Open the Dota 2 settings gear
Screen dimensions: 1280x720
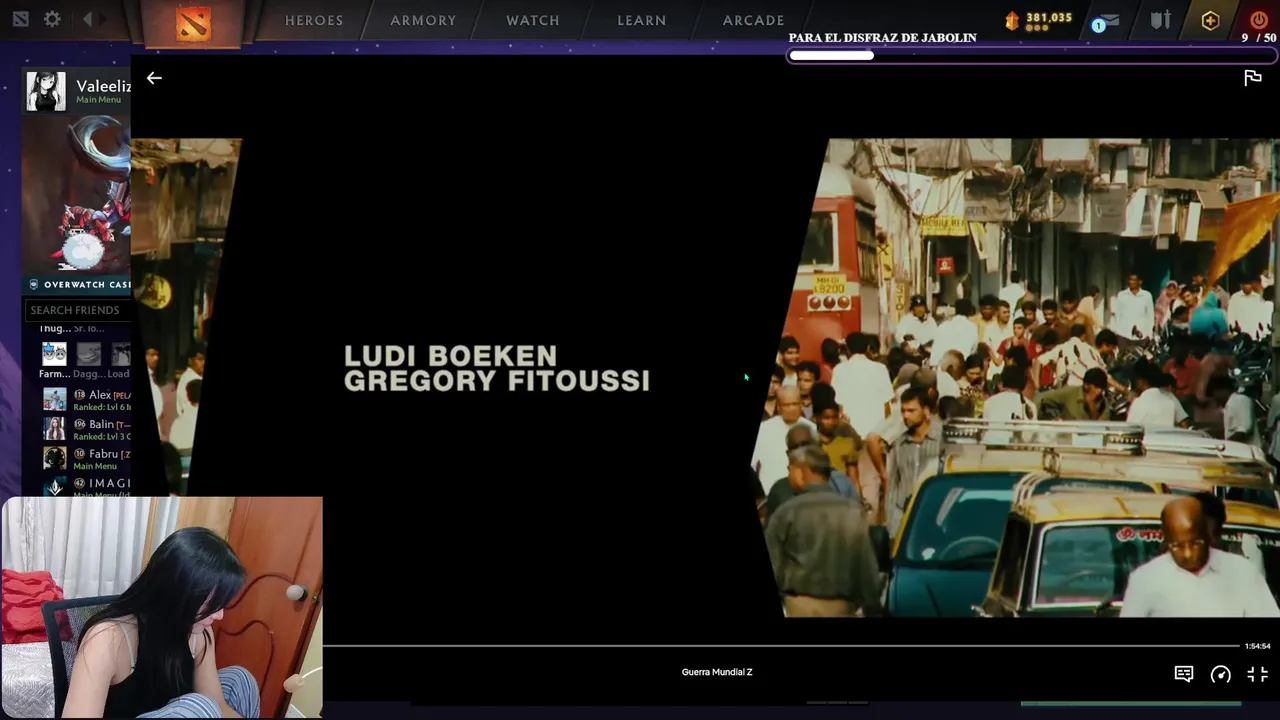[x=52, y=19]
